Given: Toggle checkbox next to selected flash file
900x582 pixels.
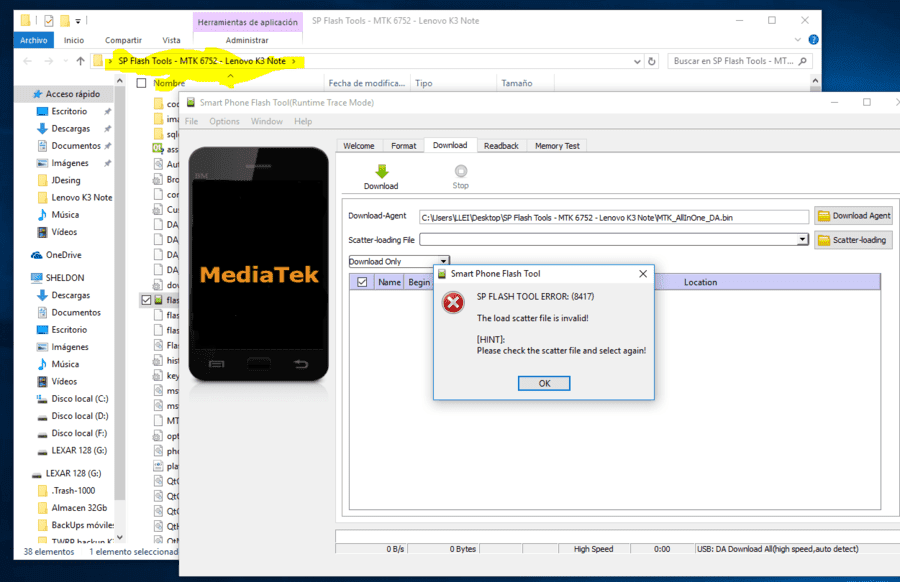Looking at the screenshot, I should click(146, 300).
